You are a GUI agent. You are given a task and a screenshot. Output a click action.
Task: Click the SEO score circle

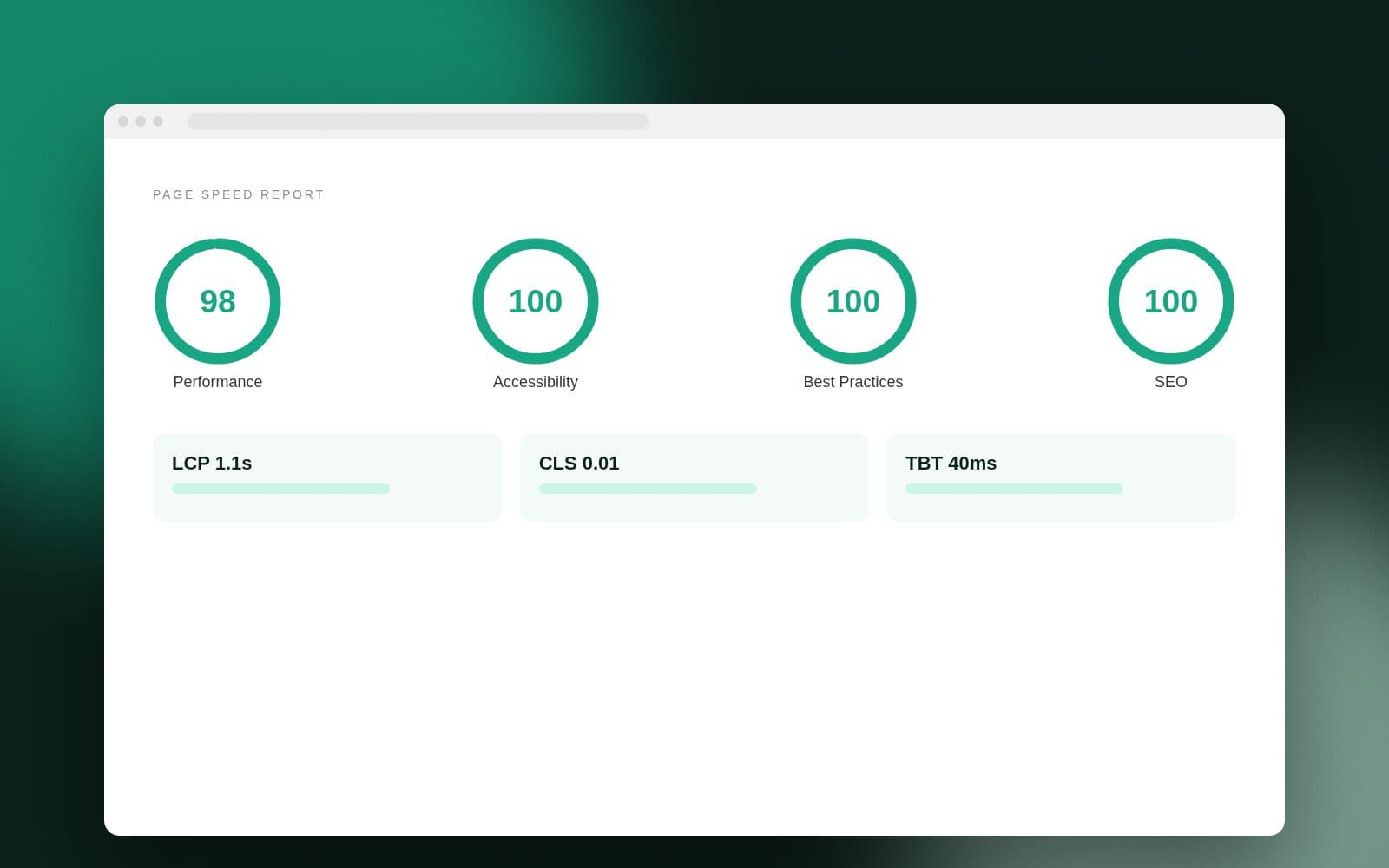point(1171,301)
